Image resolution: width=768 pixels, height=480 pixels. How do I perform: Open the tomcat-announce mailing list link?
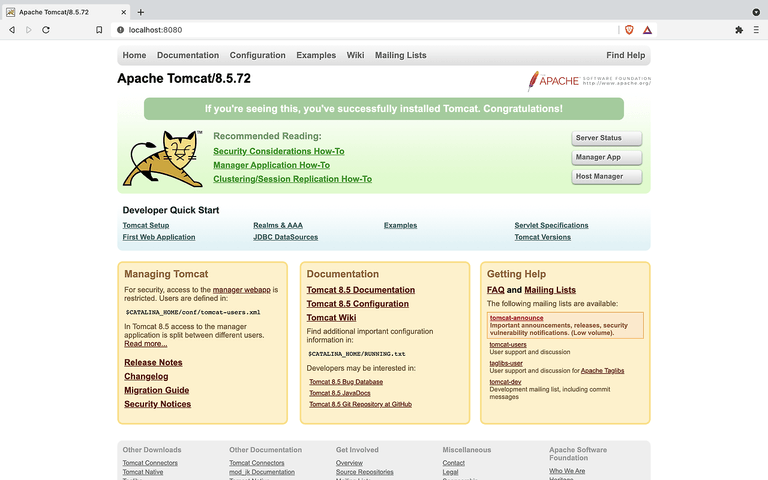[x=516, y=318]
